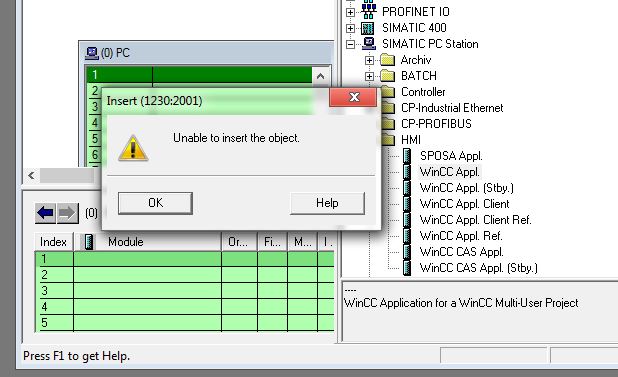Image resolution: width=618 pixels, height=377 pixels.
Task: Click the WinCC CAS Appl. module icon
Action: click(407, 252)
